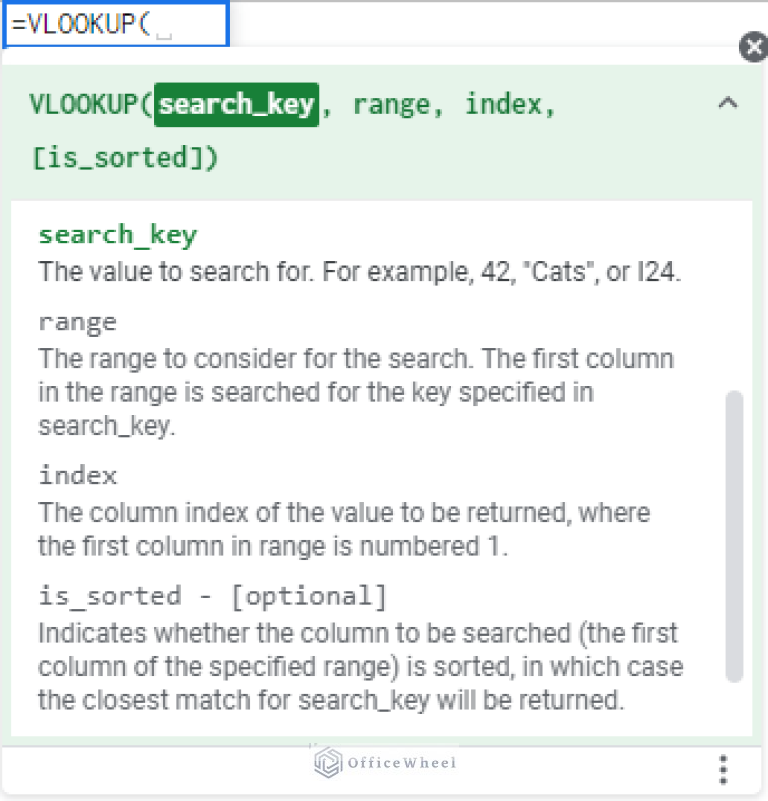This screenshot has width=768, height=801.
Task: Select the search_key section heading
Action: [117, 234]
